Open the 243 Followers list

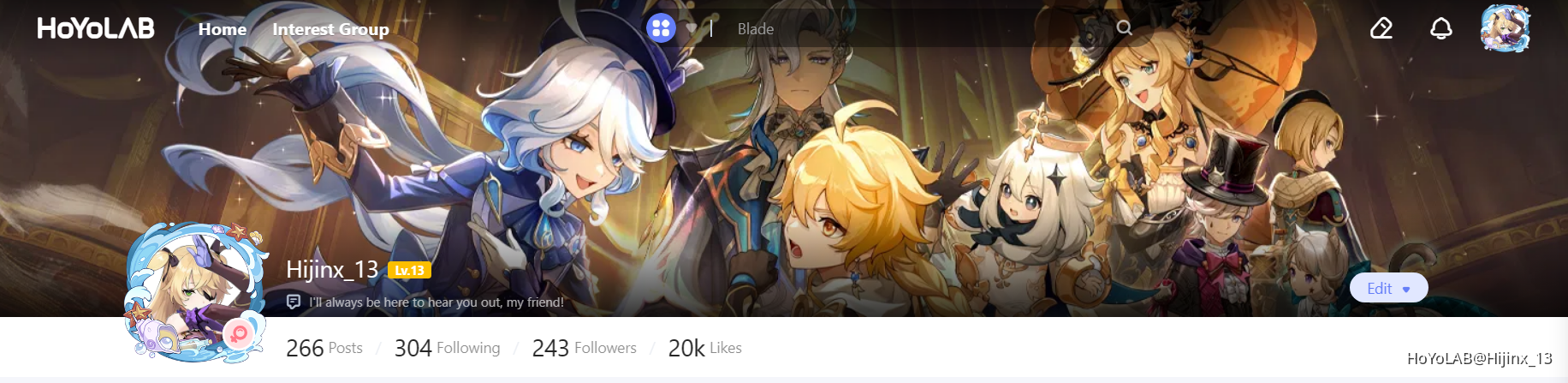pyautogui.click(x=584, y=348)
